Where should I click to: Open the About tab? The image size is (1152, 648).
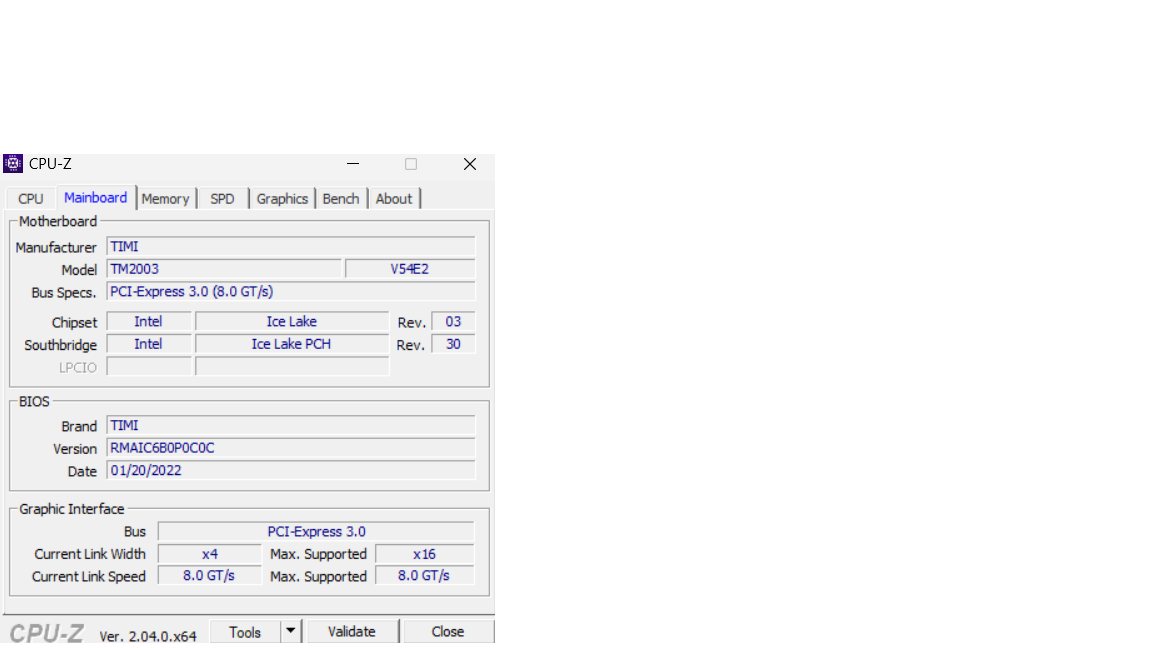[394, 198]
